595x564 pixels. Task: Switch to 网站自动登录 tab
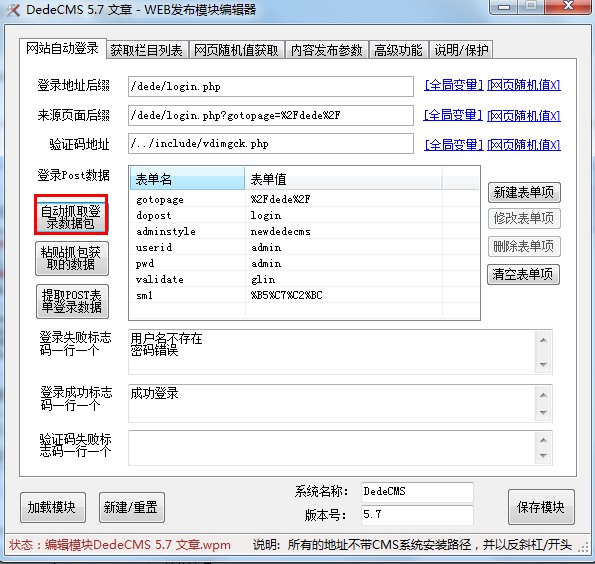point(63,49)
